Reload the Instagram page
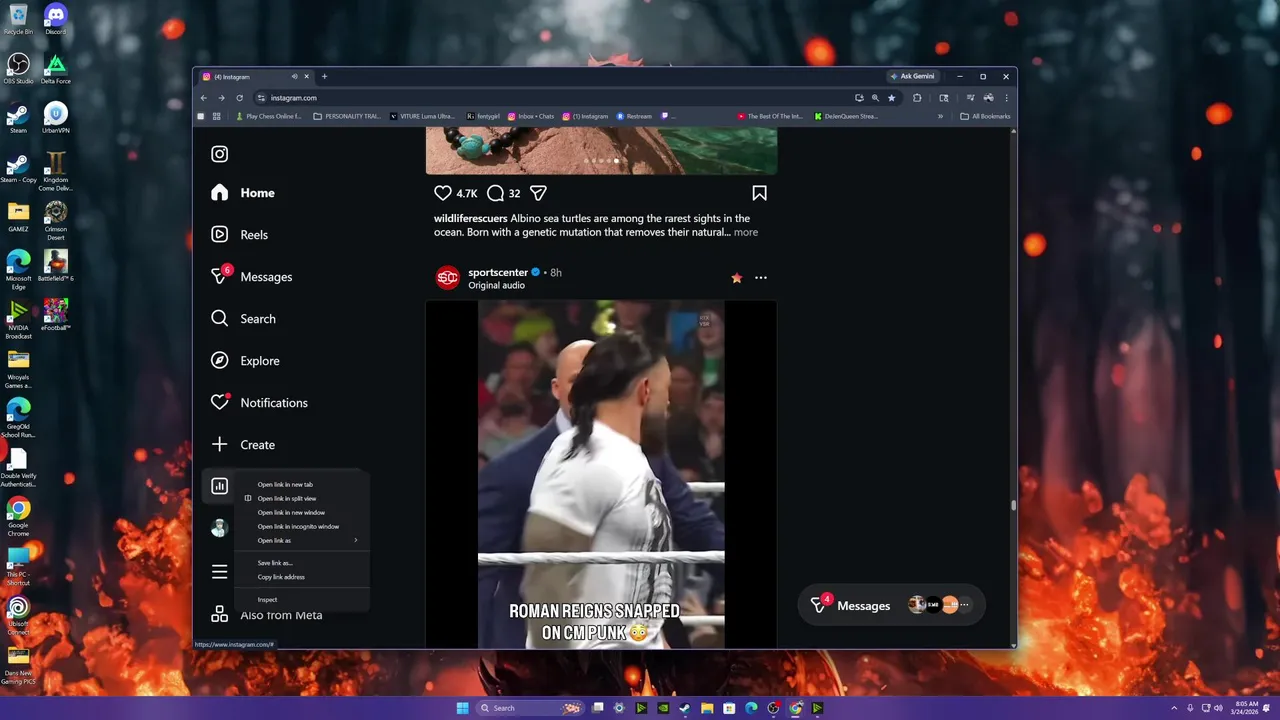This screenshot has width=1280, height=720. pos(239,98)
